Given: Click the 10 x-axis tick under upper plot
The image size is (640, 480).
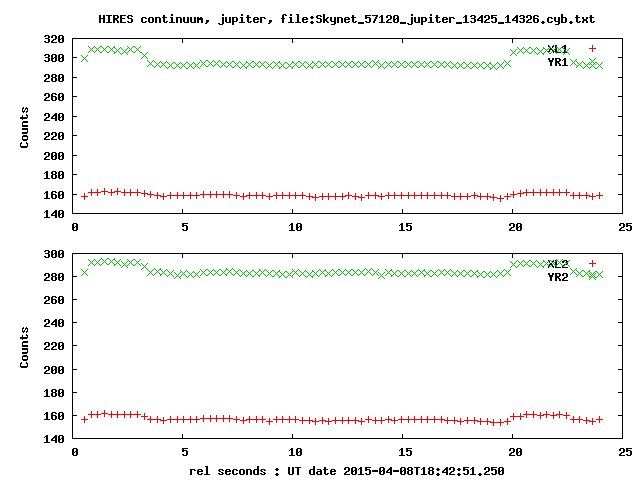Looking at the screenshot, I should tap(295, 227).
